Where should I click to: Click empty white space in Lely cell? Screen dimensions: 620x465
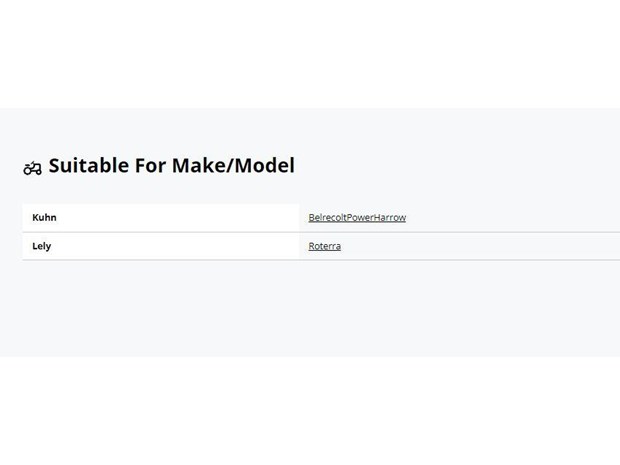[178, 246]
